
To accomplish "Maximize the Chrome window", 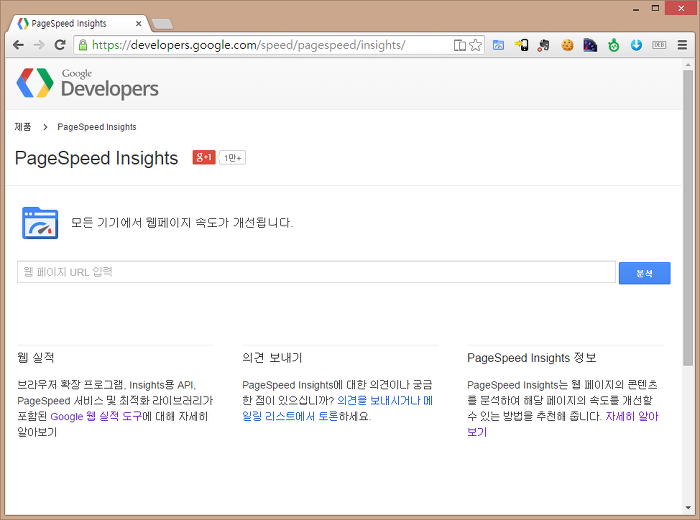I will (655, 8).
